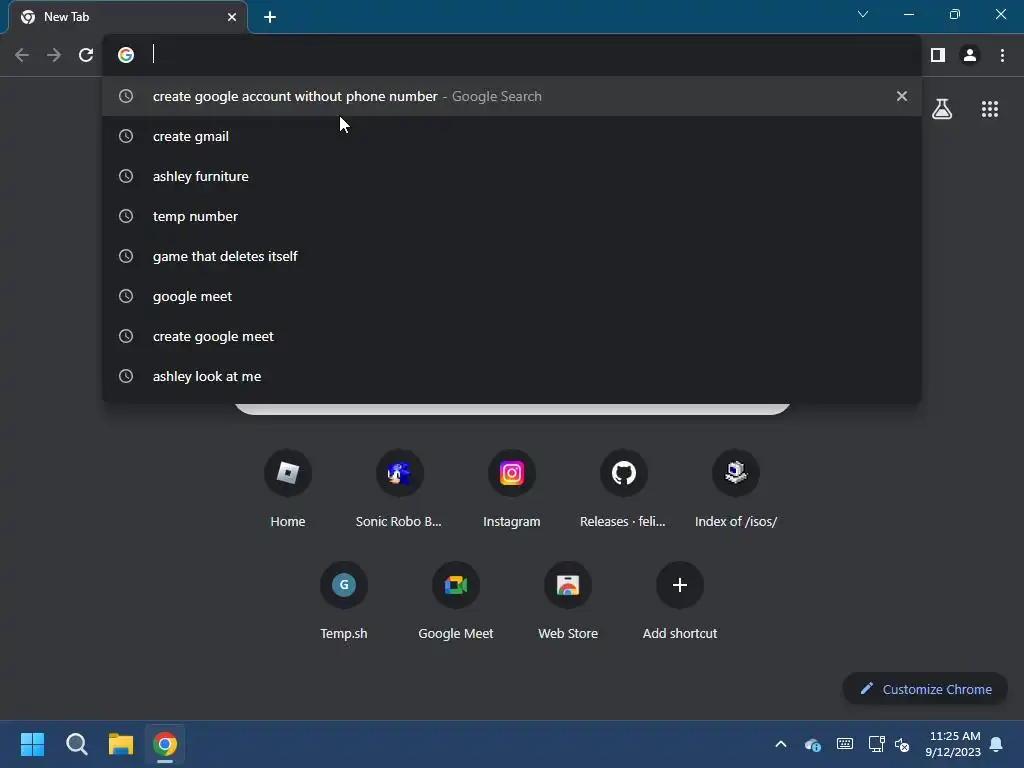Open the Windows Start menu
The width and height of the screenshot is (1024, 768).
[x=32, y=744]
